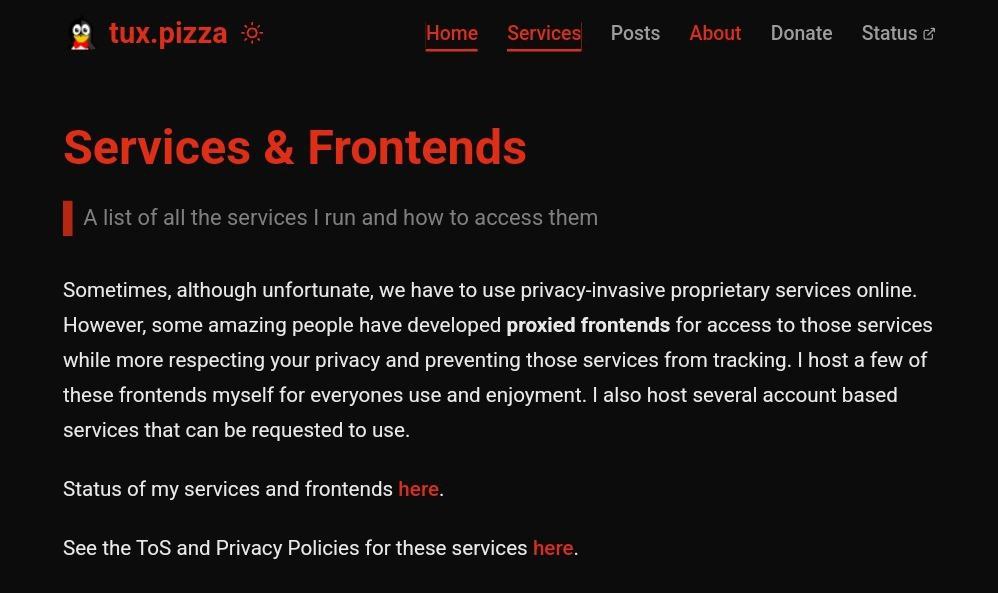Click the 'See the ToS and Privacy Policies' sentence

point(295,548)
